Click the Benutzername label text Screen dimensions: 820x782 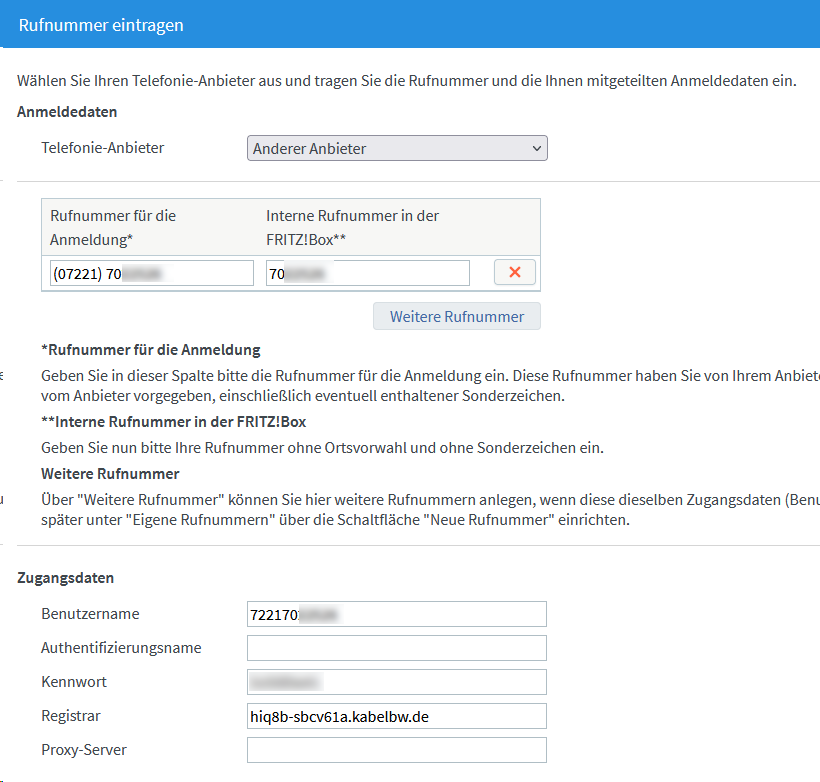click(90, 614)
